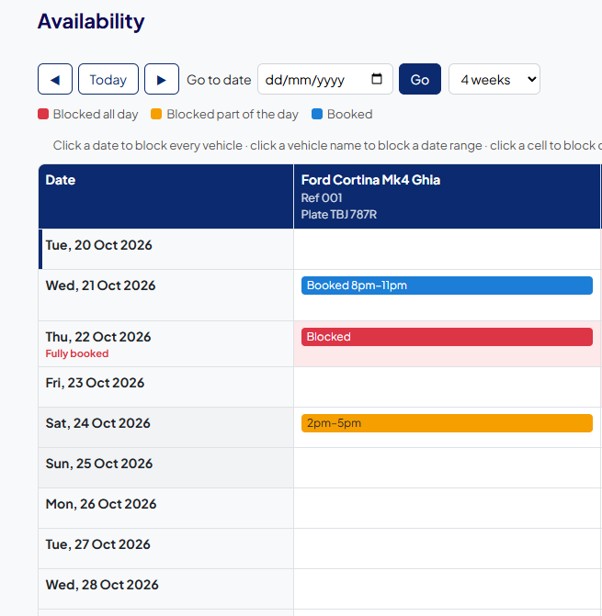Click the empty Ford Cortina cell for 26 Oct
Screen dimensions: 602x616
tap(447, 508)
